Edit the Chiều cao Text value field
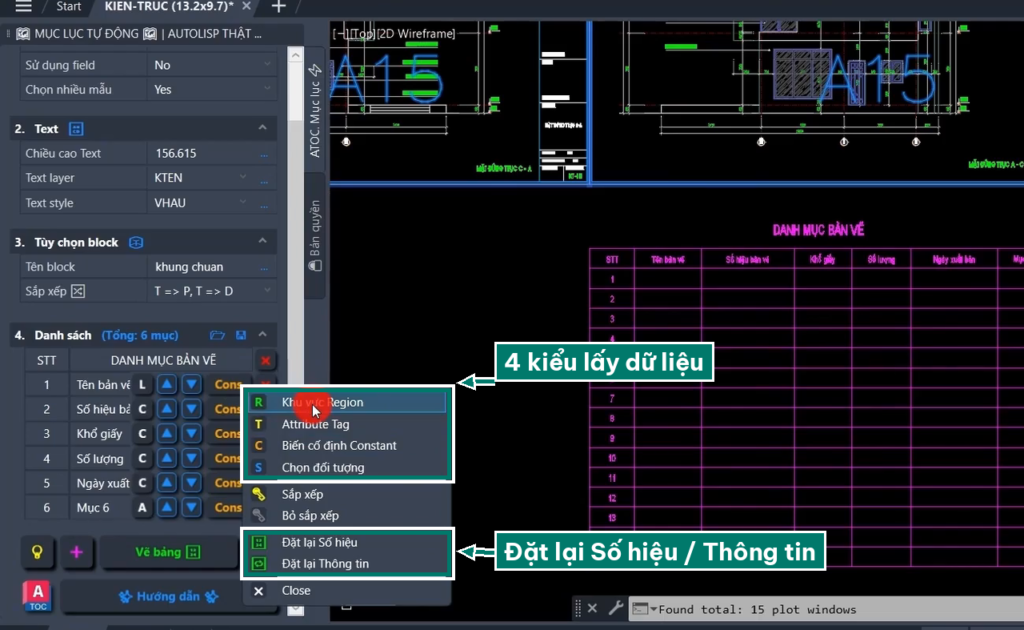1024x630 pixels. [202, 153]
